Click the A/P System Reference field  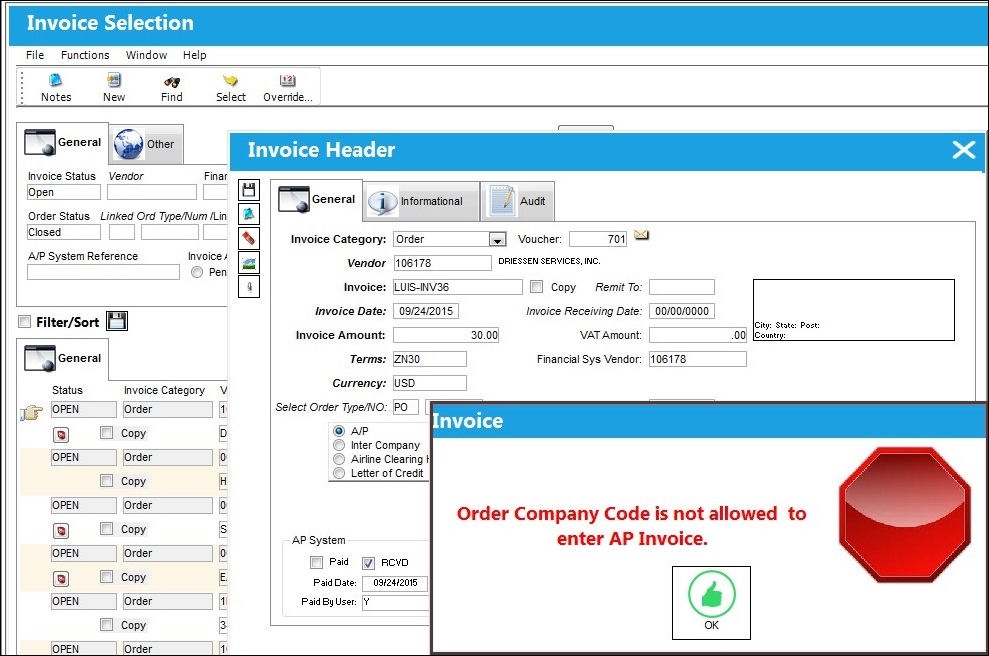point(103,272)
